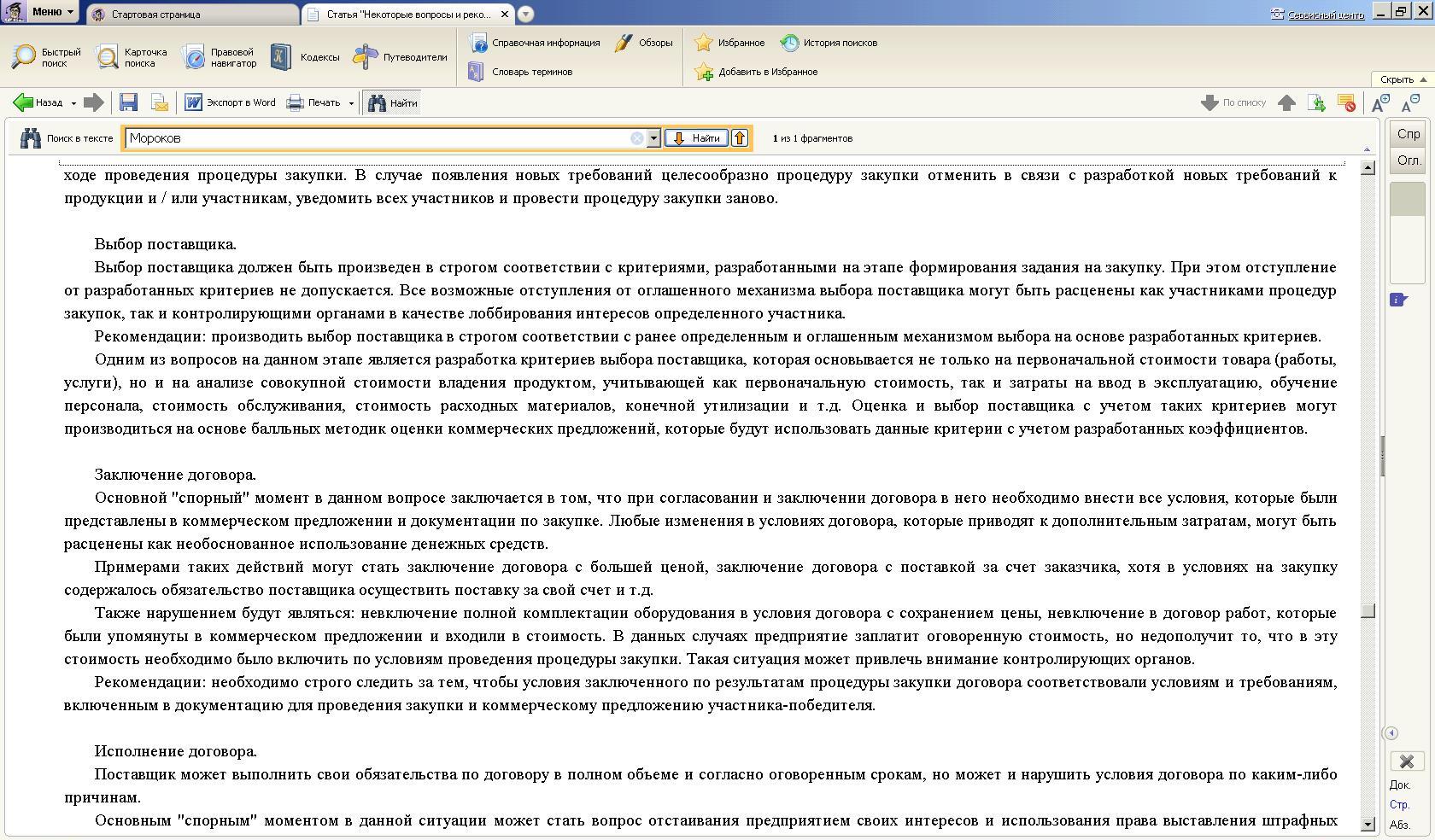Collapse the toolbar with Скрыть
Image resolution: width=1435 pixels, height=840 pixels.
click(x=1402, y=79)
